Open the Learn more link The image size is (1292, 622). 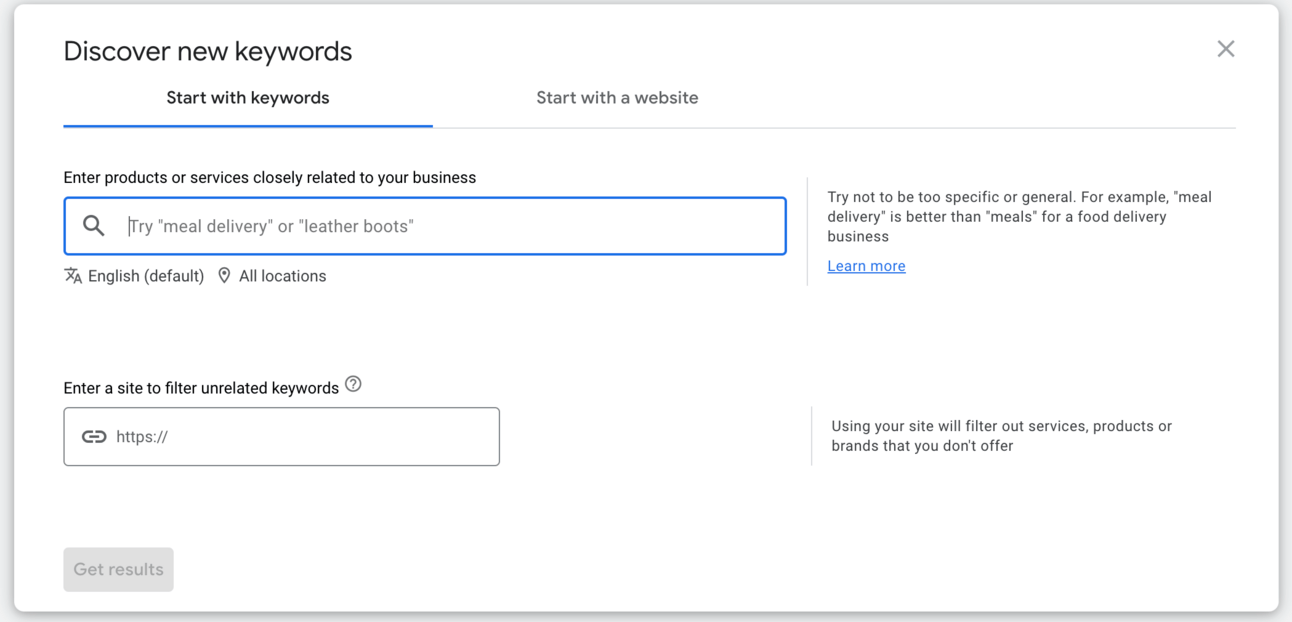tap(866, 266)
